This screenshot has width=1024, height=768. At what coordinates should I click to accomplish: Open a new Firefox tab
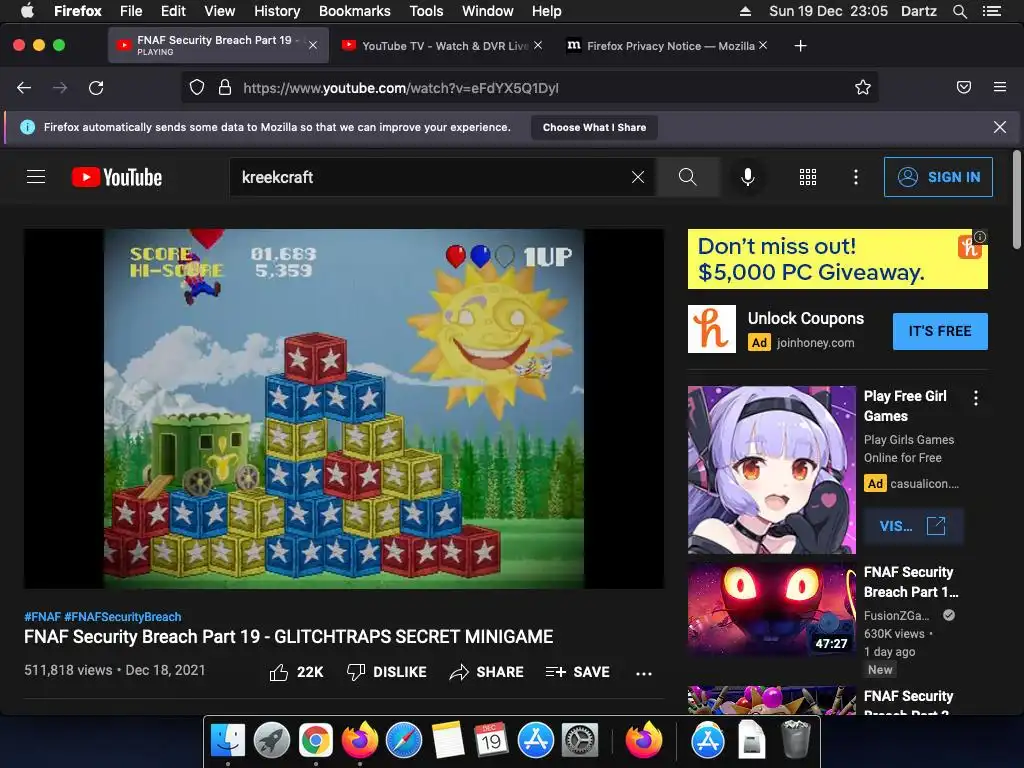point(801,46)
